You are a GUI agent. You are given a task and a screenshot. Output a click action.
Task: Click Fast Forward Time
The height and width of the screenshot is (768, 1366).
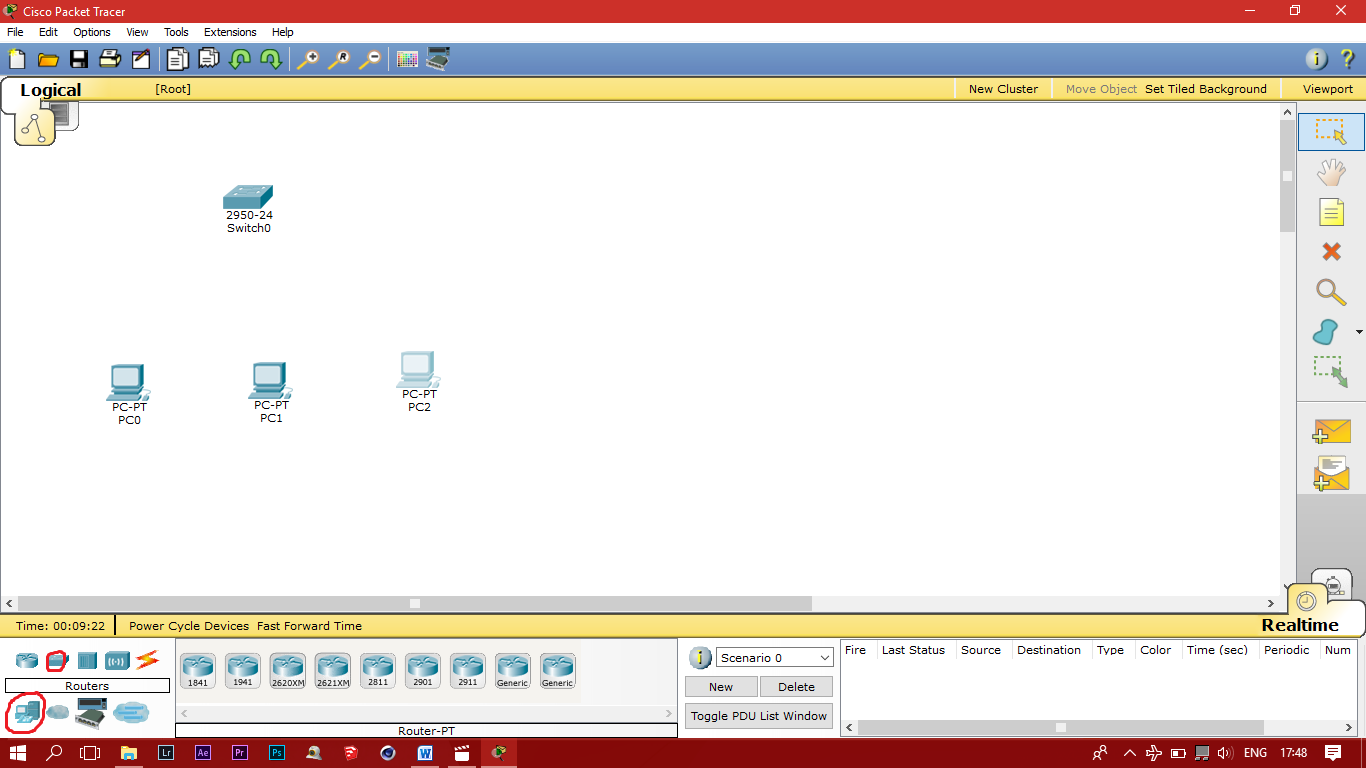pyautogui.click(x=309, y=626)
